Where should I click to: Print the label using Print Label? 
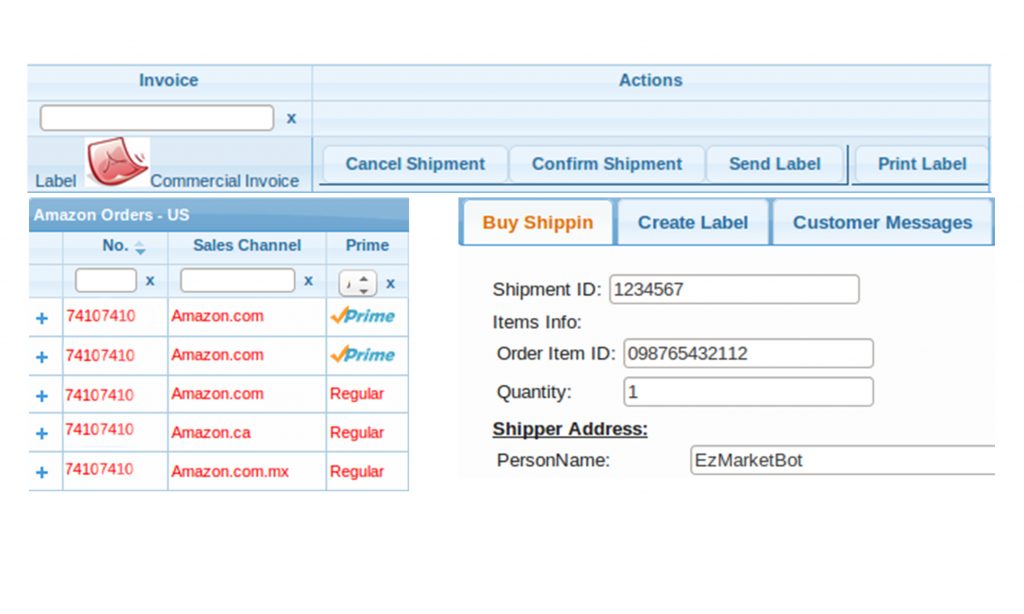click(x=921, y=164)
